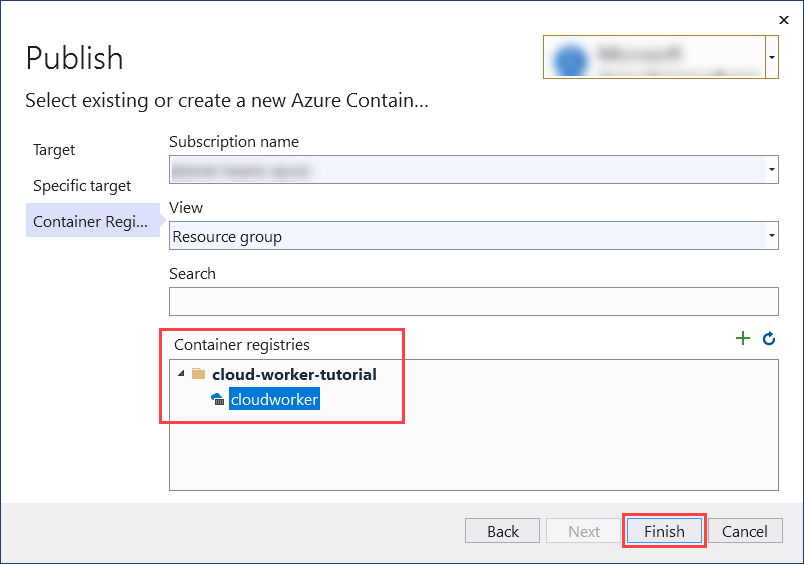This screenshot has height=564, width=804.
Task: Click the refresh registries icon
Action: coord(769,339)
